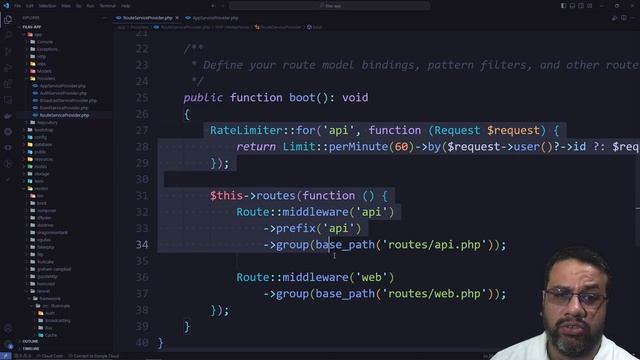Viewport: 640px width, 360px height.
Task: Open the Terminal menu
Action: pyautogui.click(x=108, y=6)
